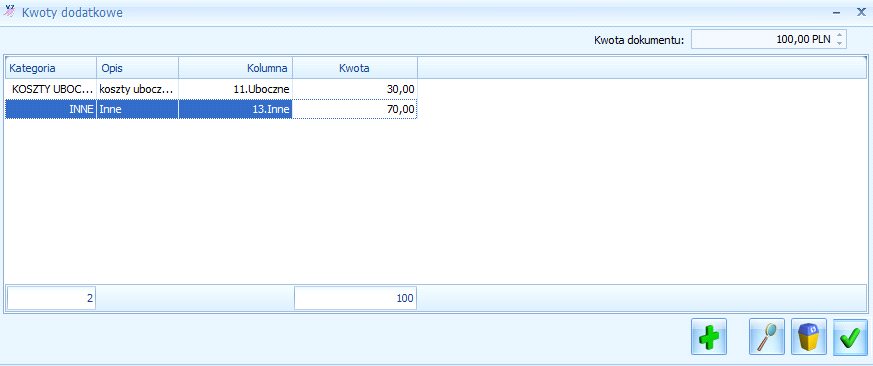Sort by the Kwota column header
This screenshot has height=366, width=873.
(x=355, y=68)
